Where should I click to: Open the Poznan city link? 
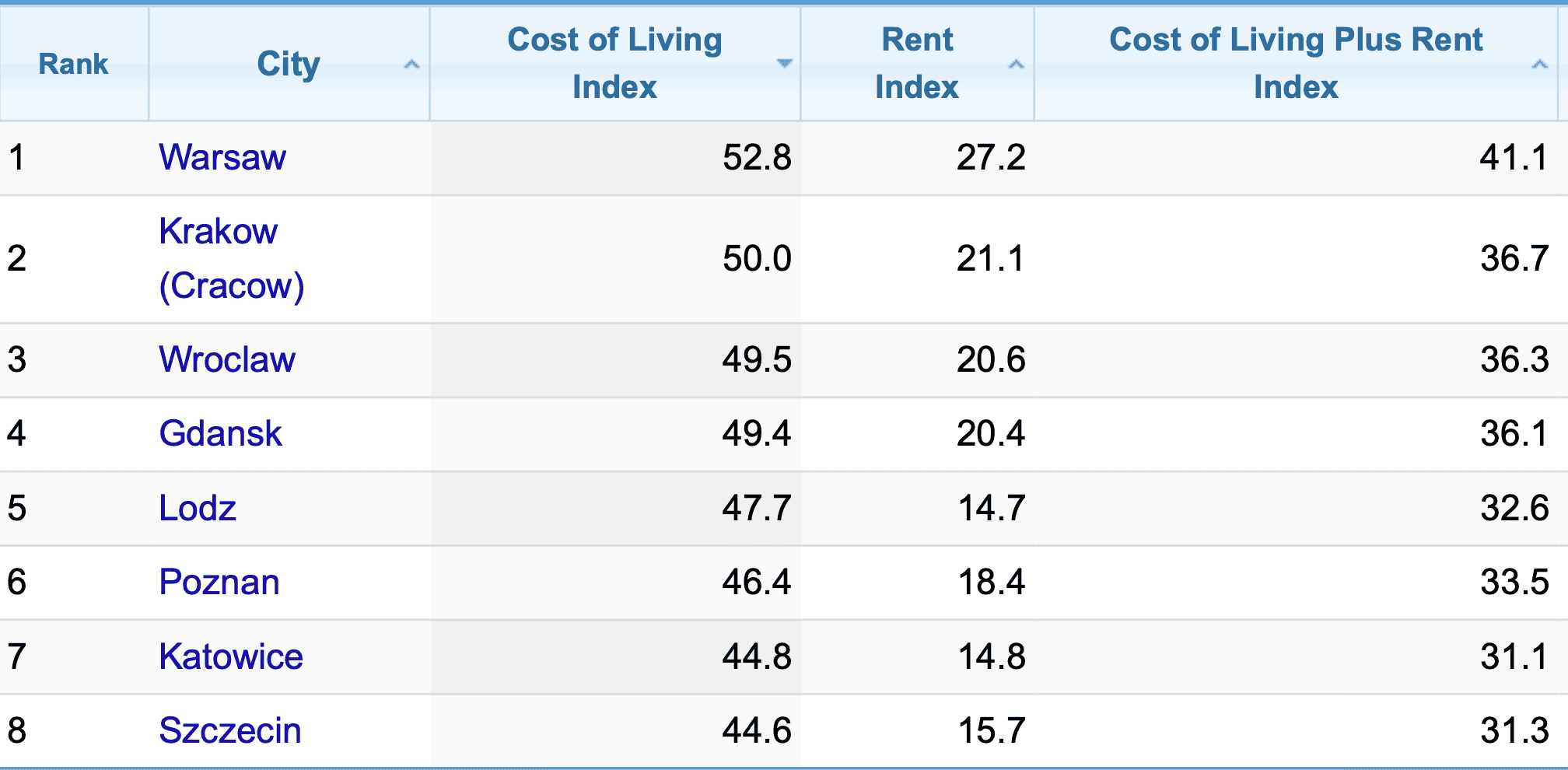pyautogui.click(x=219, y=582)
